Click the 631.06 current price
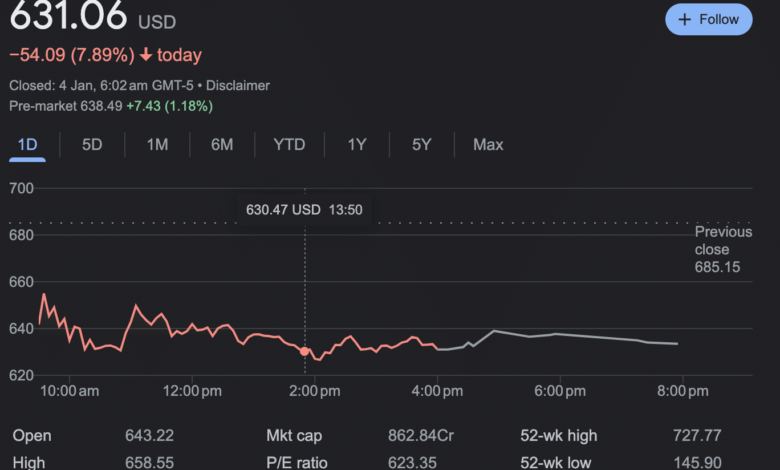 [68, 17]
